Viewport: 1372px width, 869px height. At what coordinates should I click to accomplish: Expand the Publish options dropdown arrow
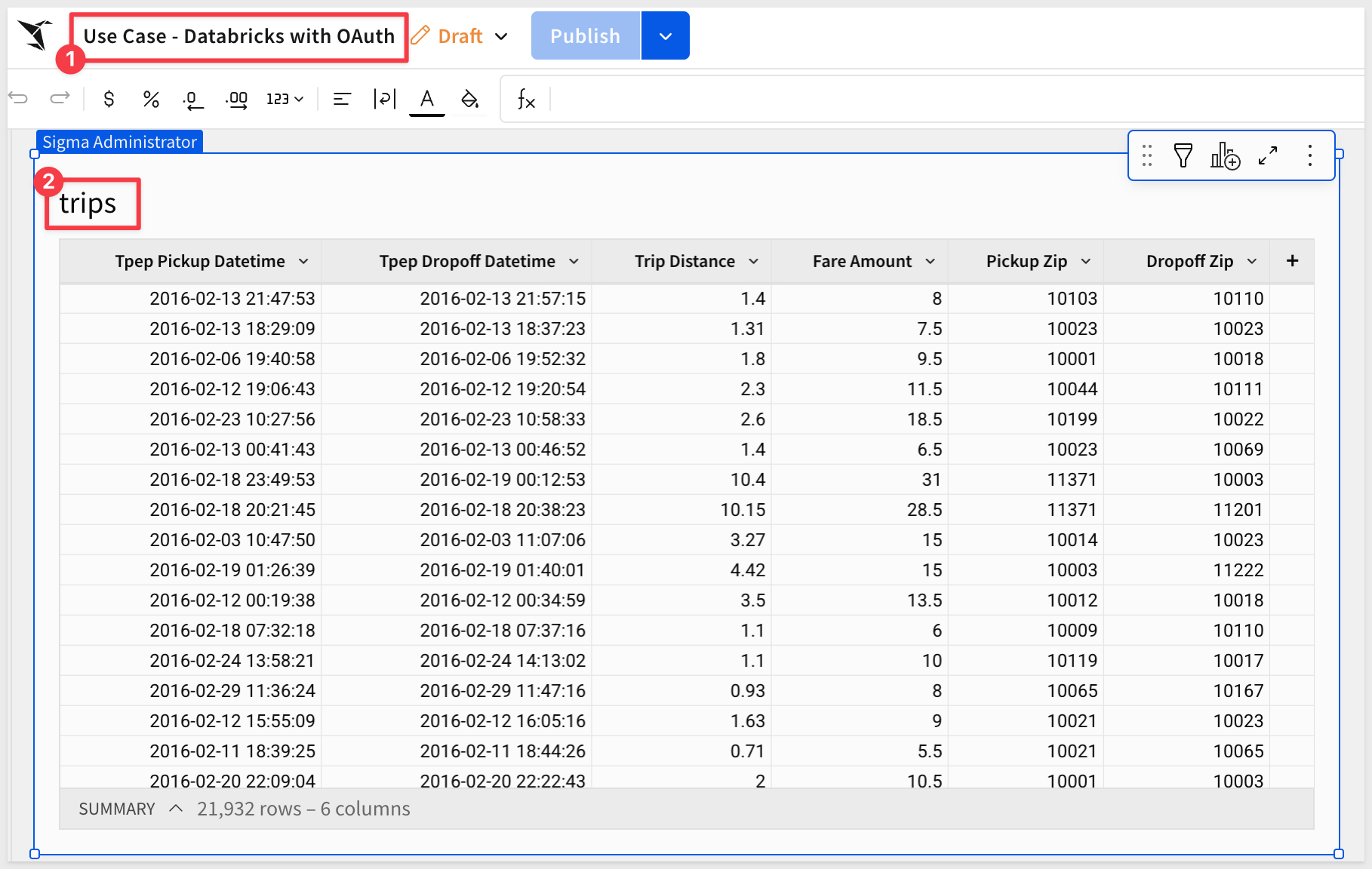point(665,36)
